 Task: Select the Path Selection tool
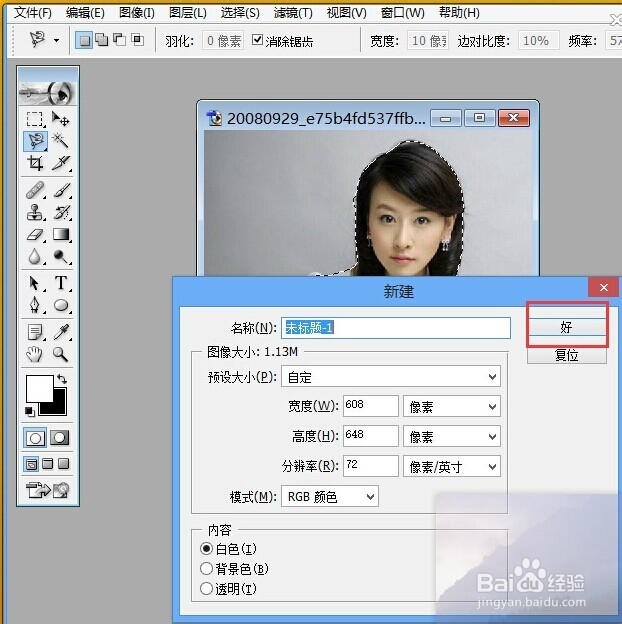coord(35,283)
